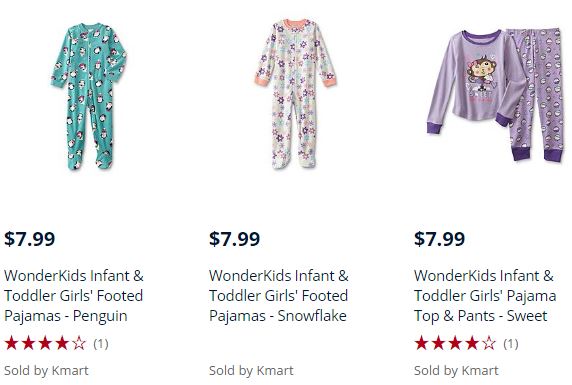This screenshot has height=385, width=572.
Task: Click Sold by Kmart under Snowflake pajamas
Action: (251, 371)
